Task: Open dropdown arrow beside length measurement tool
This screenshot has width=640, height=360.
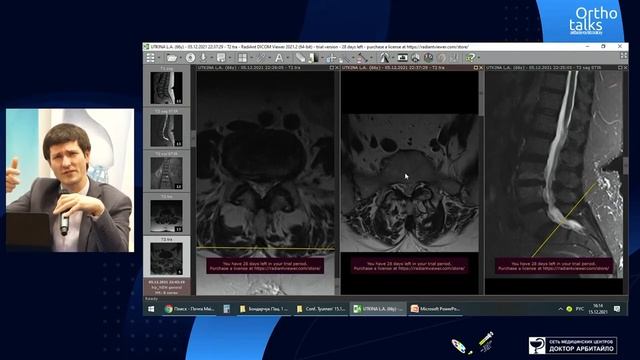Action: [372, 58]
